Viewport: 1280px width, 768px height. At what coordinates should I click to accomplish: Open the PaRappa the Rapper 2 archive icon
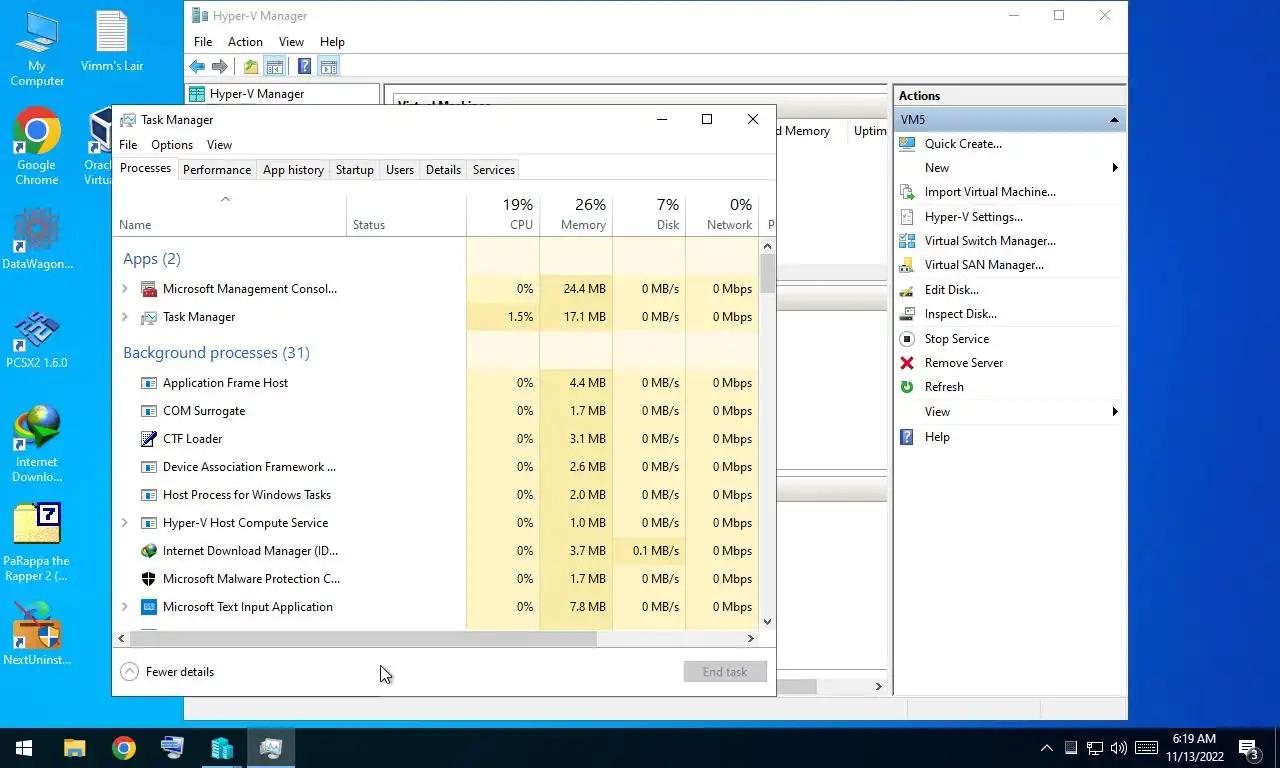tap(37, 543)
